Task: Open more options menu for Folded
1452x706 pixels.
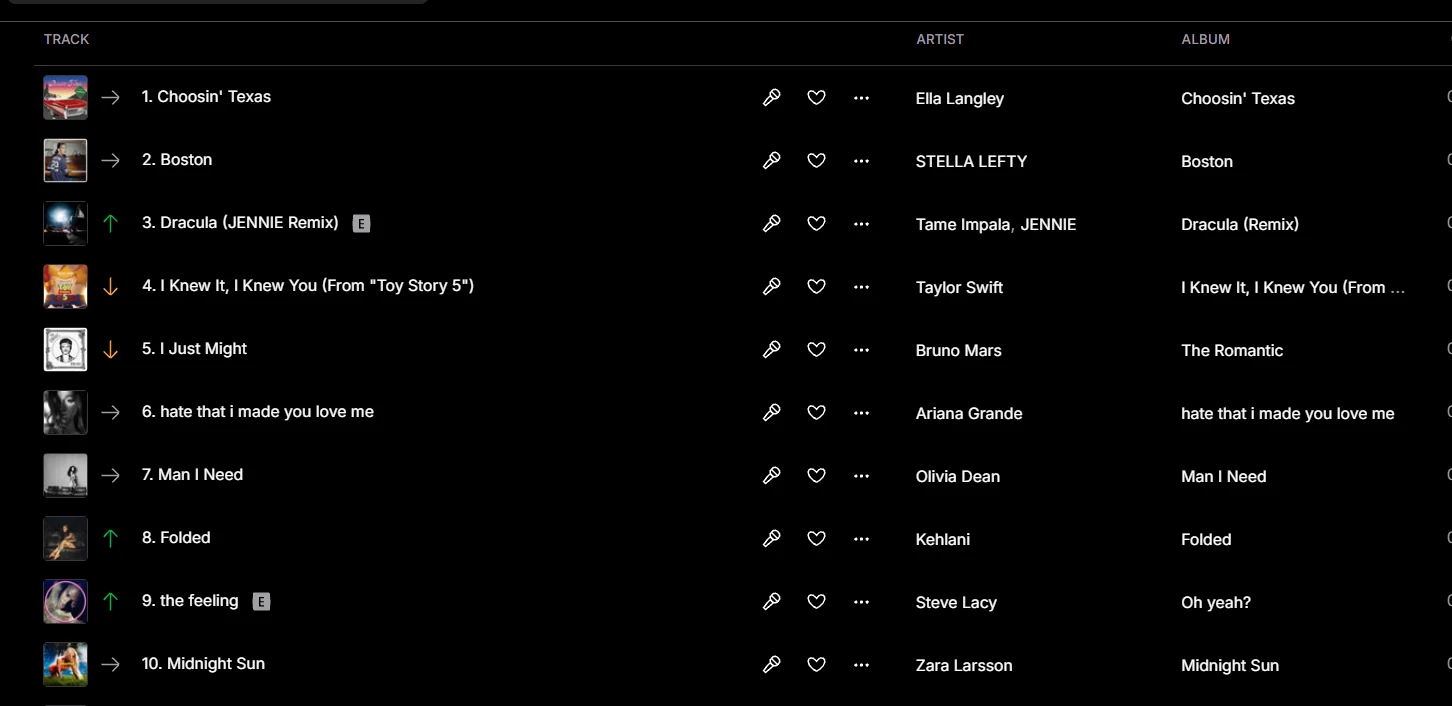Action: (861, 539)
